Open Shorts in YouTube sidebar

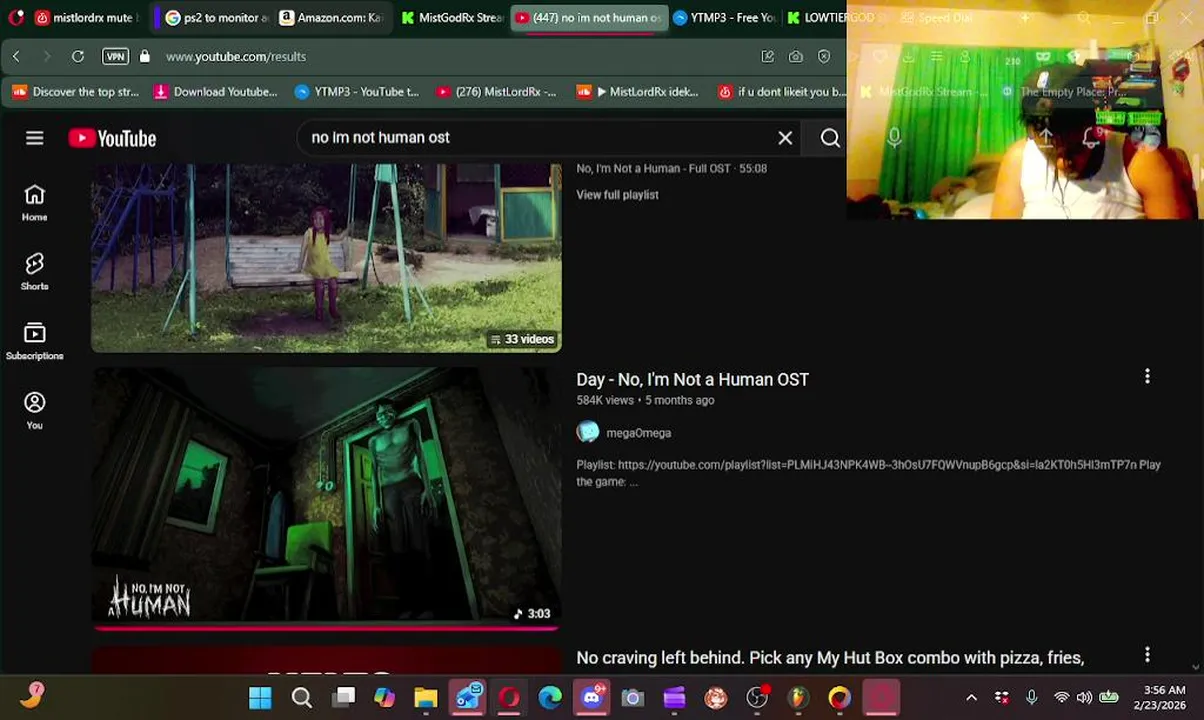pos(35,272)
